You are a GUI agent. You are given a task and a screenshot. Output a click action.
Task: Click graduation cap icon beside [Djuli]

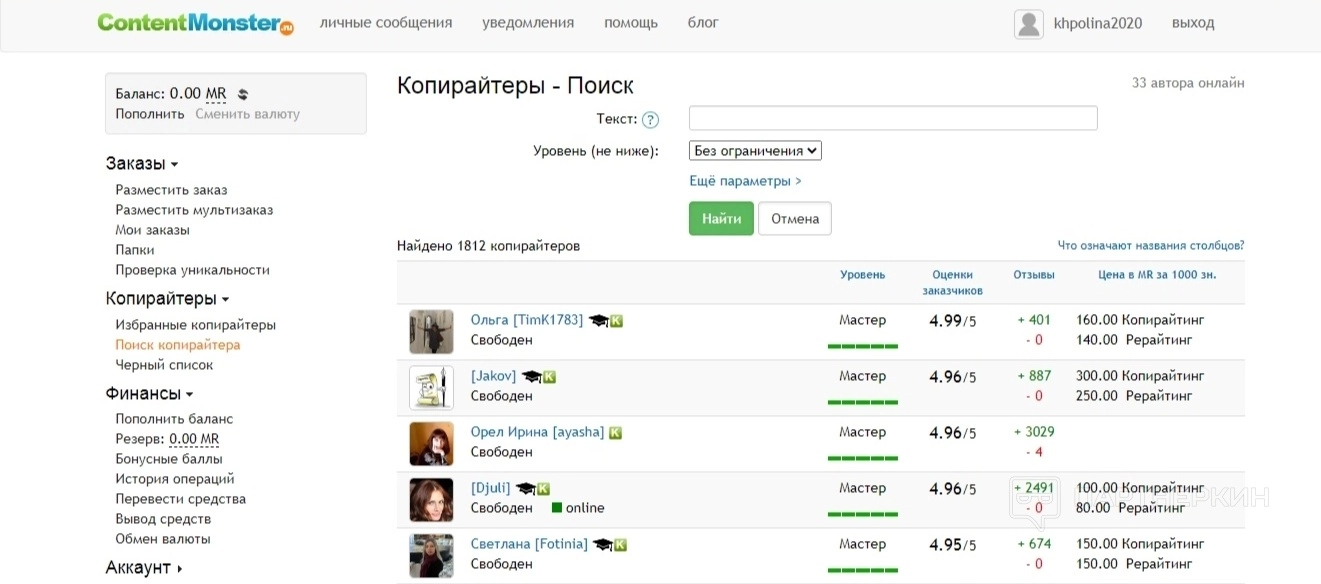(525, 489)
